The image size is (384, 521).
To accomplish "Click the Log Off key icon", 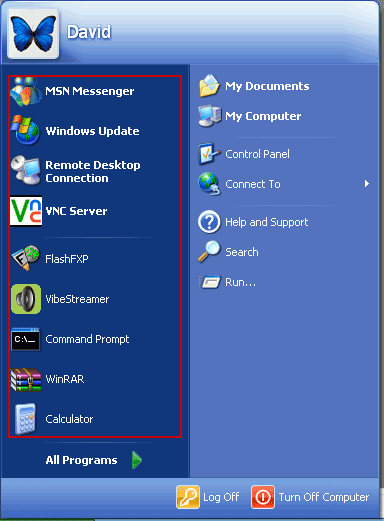I will pos(188,497).
